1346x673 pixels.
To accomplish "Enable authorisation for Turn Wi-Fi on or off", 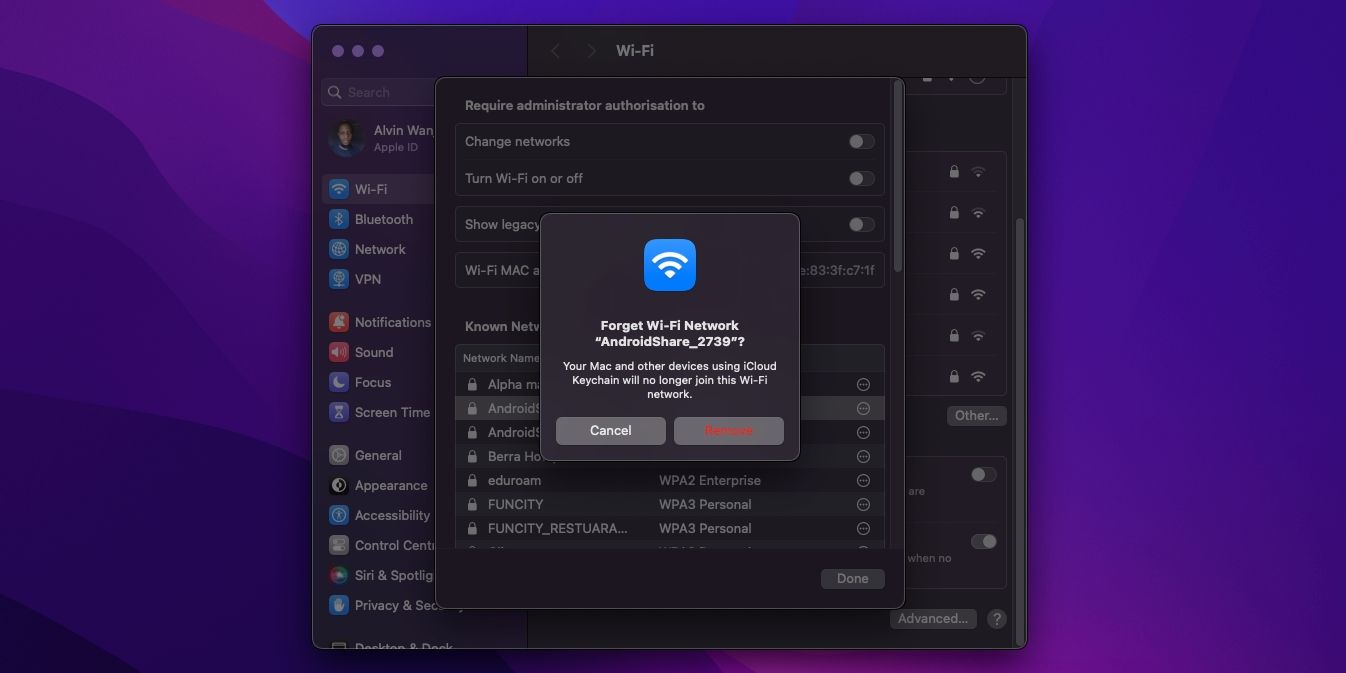I will coord(860,178).
